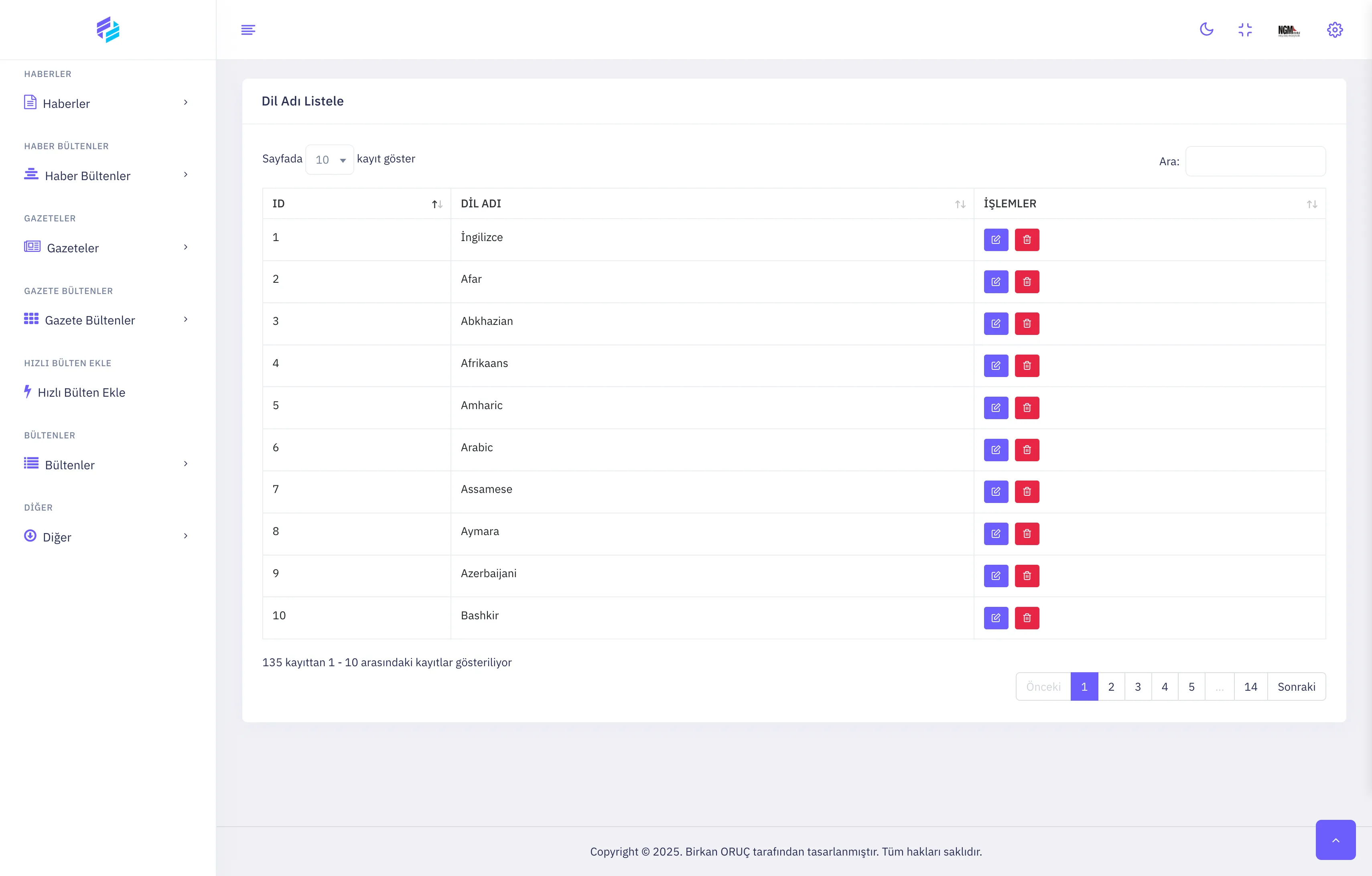
Task: Open Hızlı Bülten Ekle menu item
Action: (81, 392)
